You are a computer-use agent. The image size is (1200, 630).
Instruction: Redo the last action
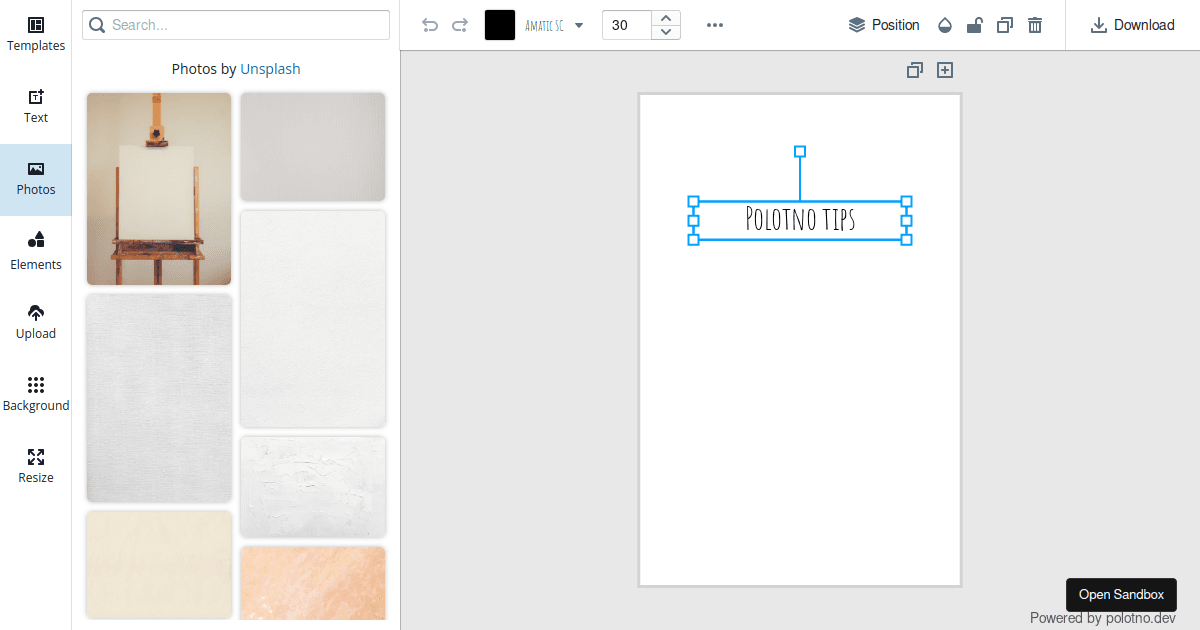pyautogui.click(x=460, y=25)
